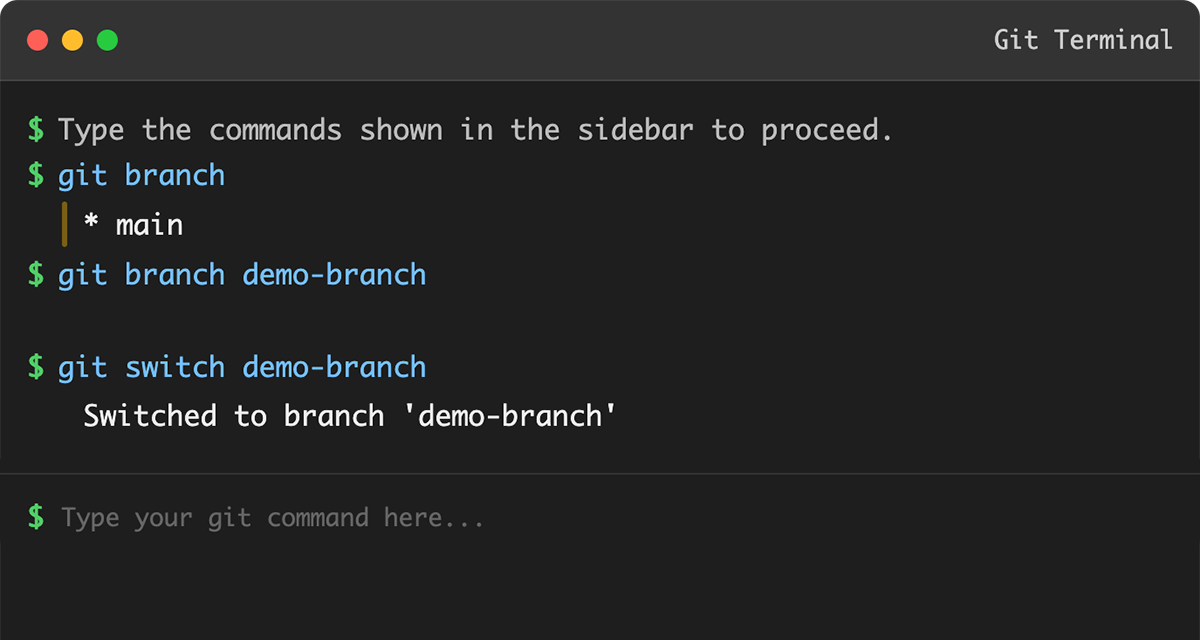Click the divider above the command input
Viewport: 1200px width, 640px height.
coord(600,472)
